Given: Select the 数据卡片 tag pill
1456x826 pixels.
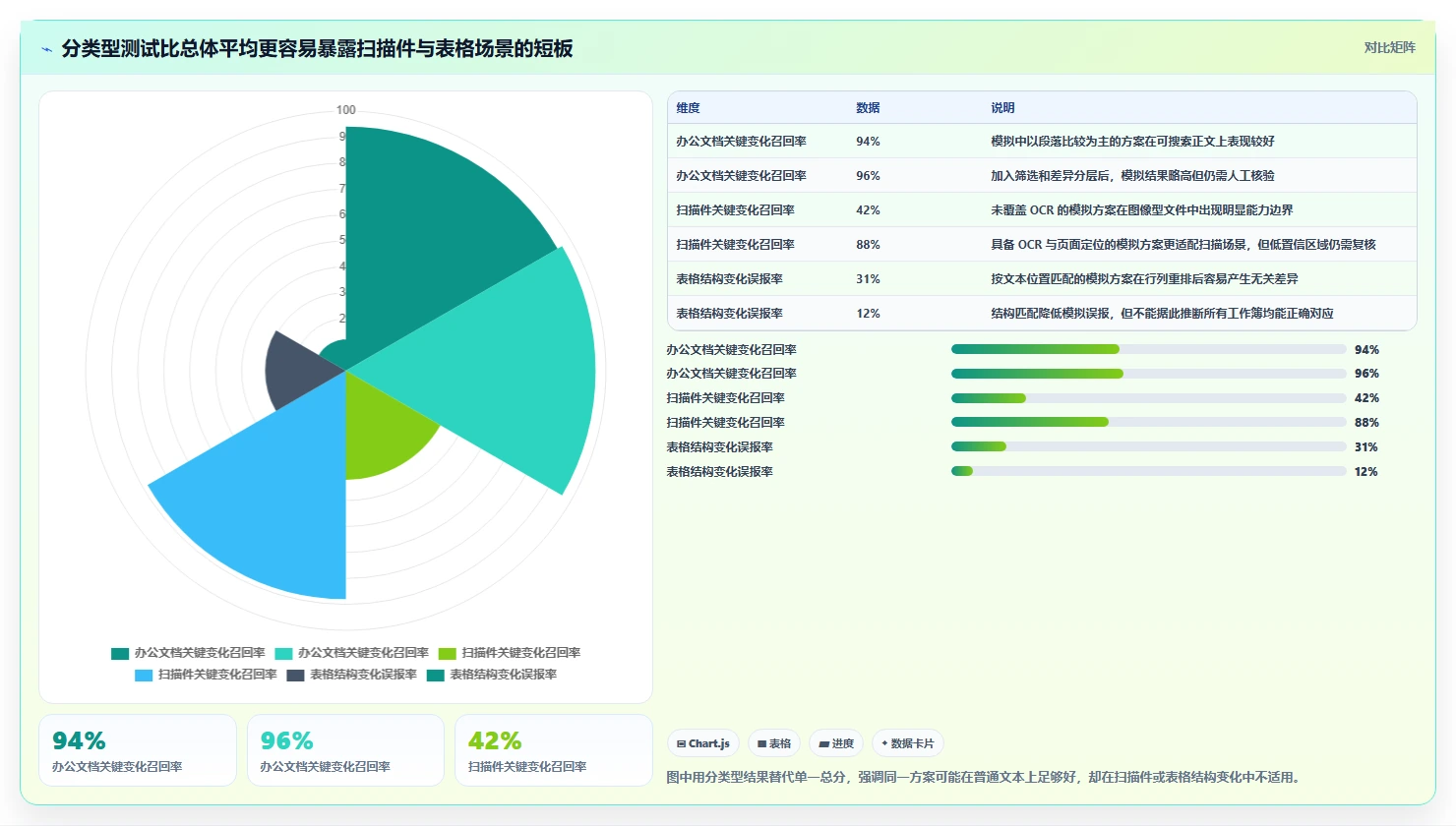Looking at the screenshot, I should tap(908, 743).
